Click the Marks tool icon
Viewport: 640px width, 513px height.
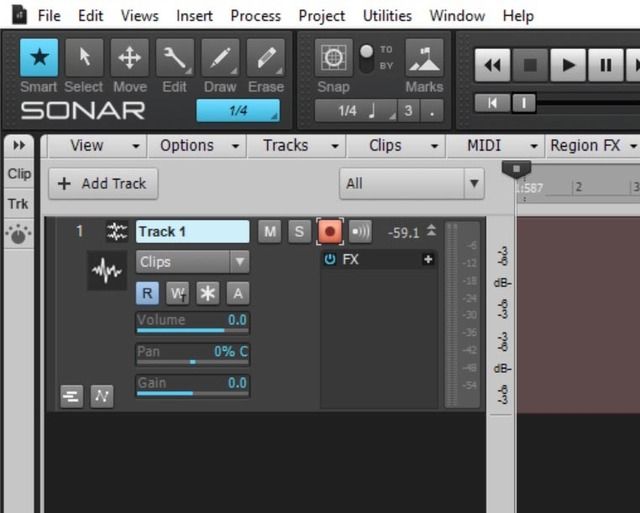click(424, 59)
